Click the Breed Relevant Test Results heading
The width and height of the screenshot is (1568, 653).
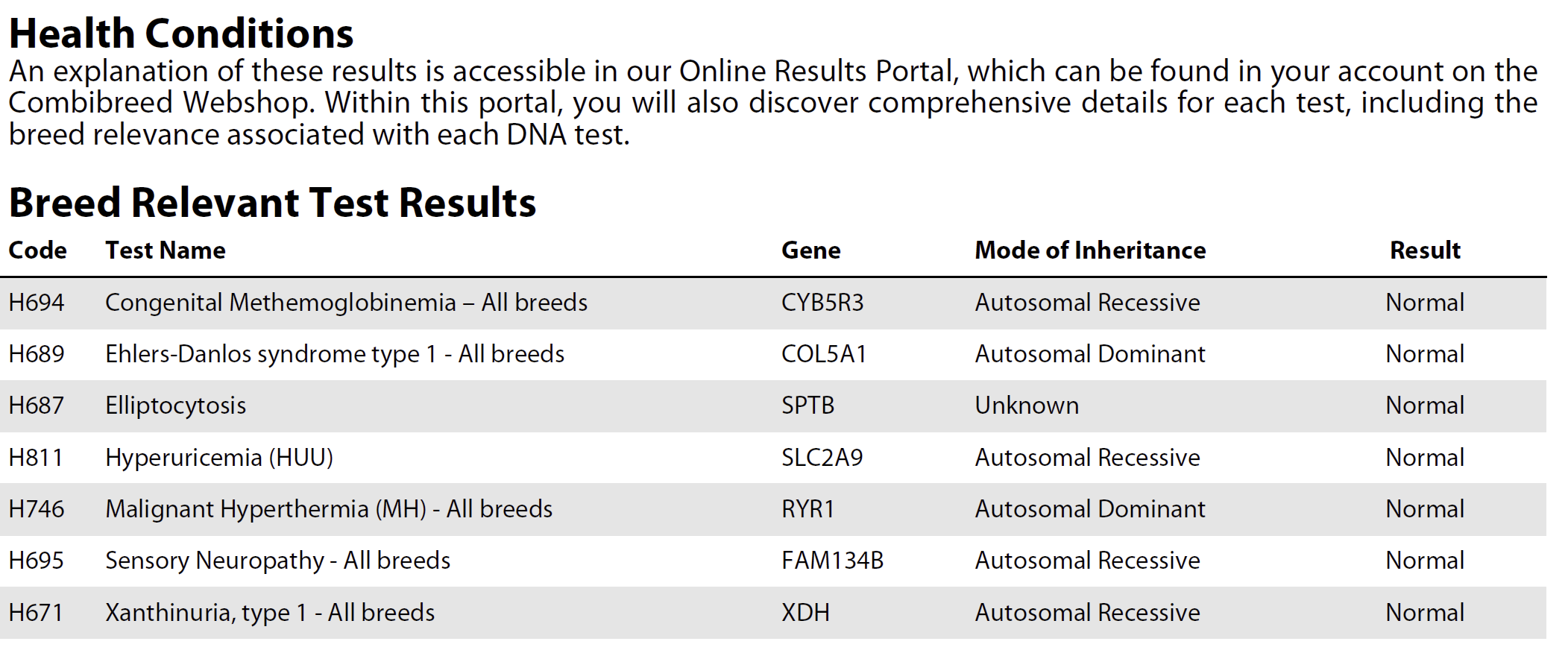(x=272, y=203)
